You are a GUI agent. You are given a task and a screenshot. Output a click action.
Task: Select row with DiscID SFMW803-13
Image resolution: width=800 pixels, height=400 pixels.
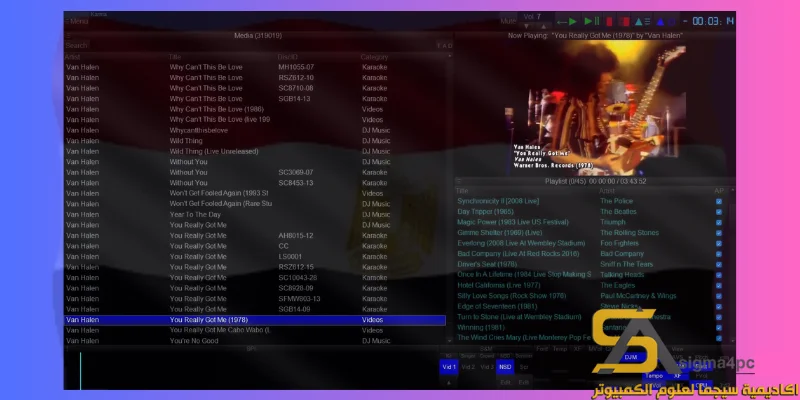point(255,299)
